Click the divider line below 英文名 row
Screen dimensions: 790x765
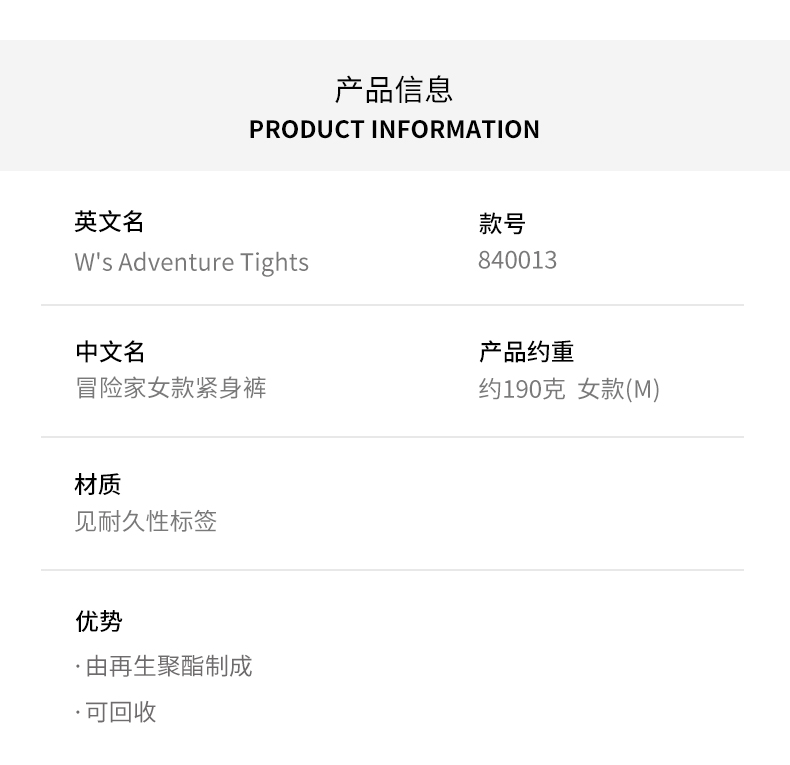392,305
